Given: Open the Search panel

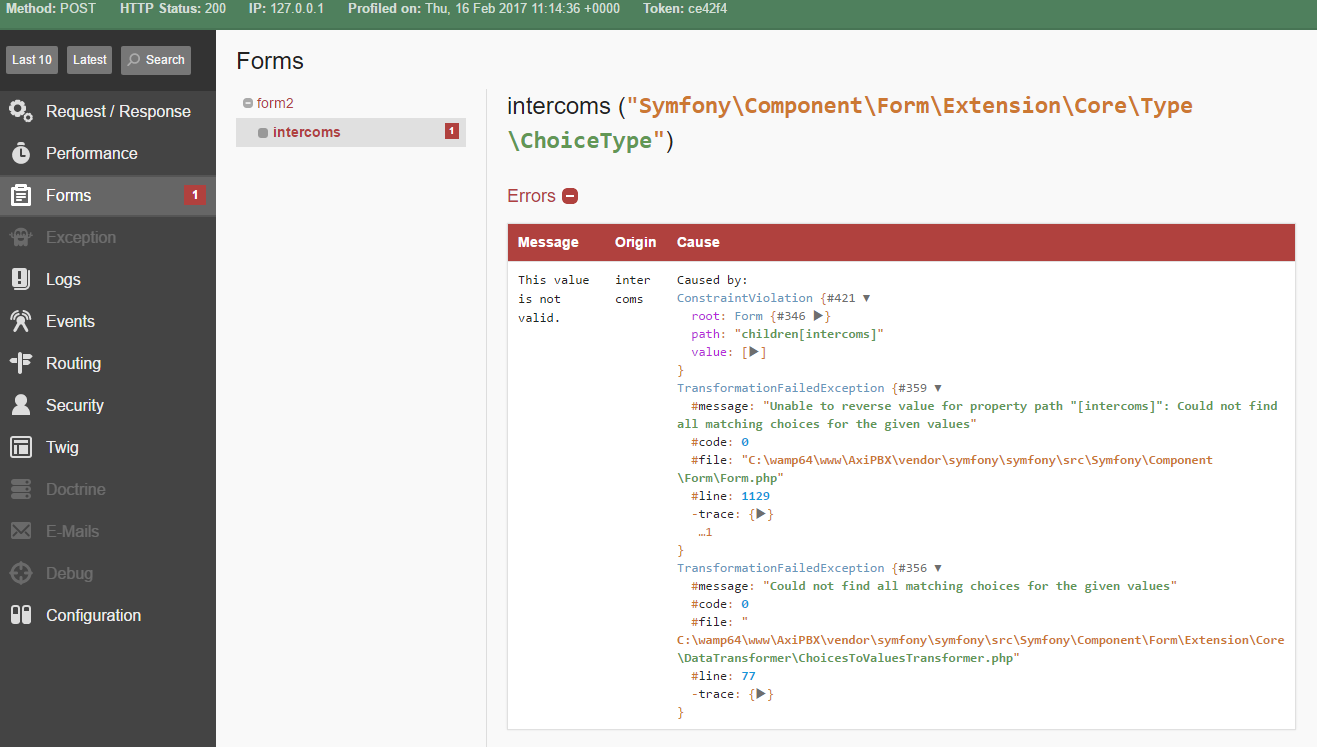Looking at the screenshot, I should pos(155,60).
